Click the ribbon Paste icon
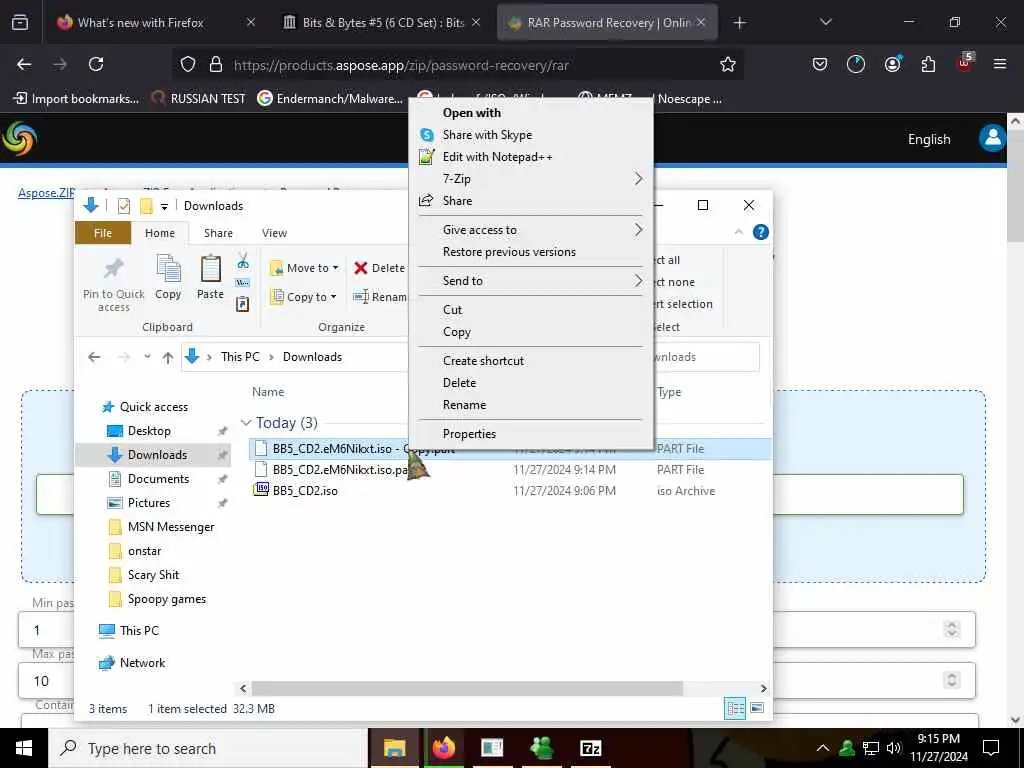This screenshot has height=768, width=1024. pos(210,278)
